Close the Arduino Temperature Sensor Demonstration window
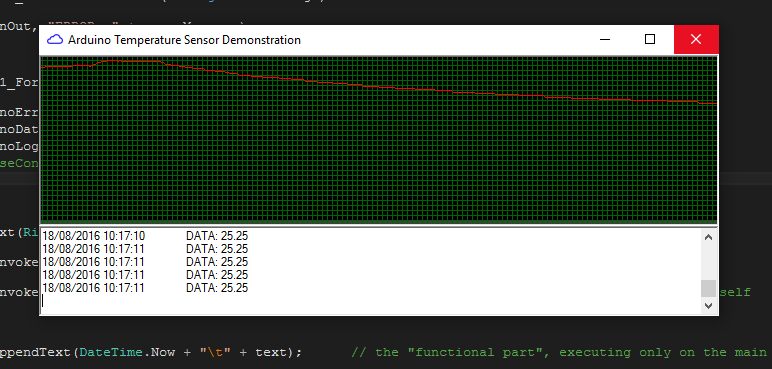This screenshot has width=772, height=369. pyautogui.click(x=696, y=39)
